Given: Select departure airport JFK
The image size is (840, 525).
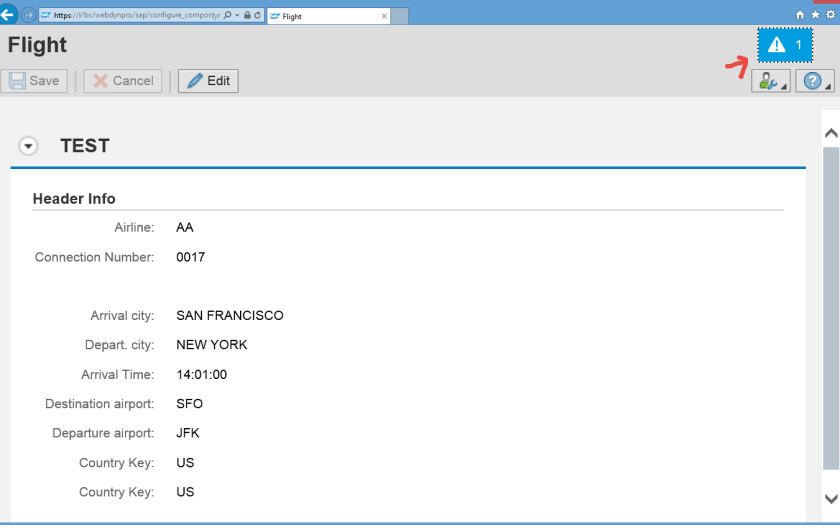Looking at the screenshot, I should [188, 433].
